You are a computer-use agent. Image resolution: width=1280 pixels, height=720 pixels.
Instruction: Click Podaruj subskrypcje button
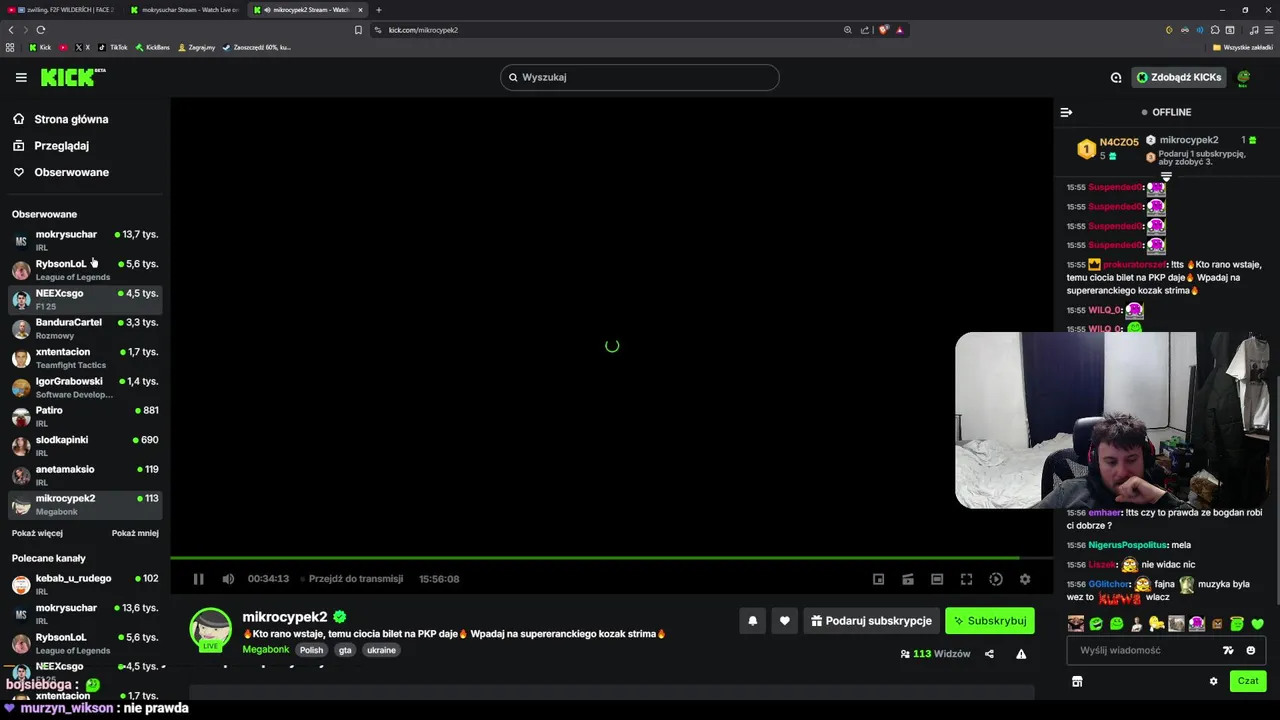point(871,621)
